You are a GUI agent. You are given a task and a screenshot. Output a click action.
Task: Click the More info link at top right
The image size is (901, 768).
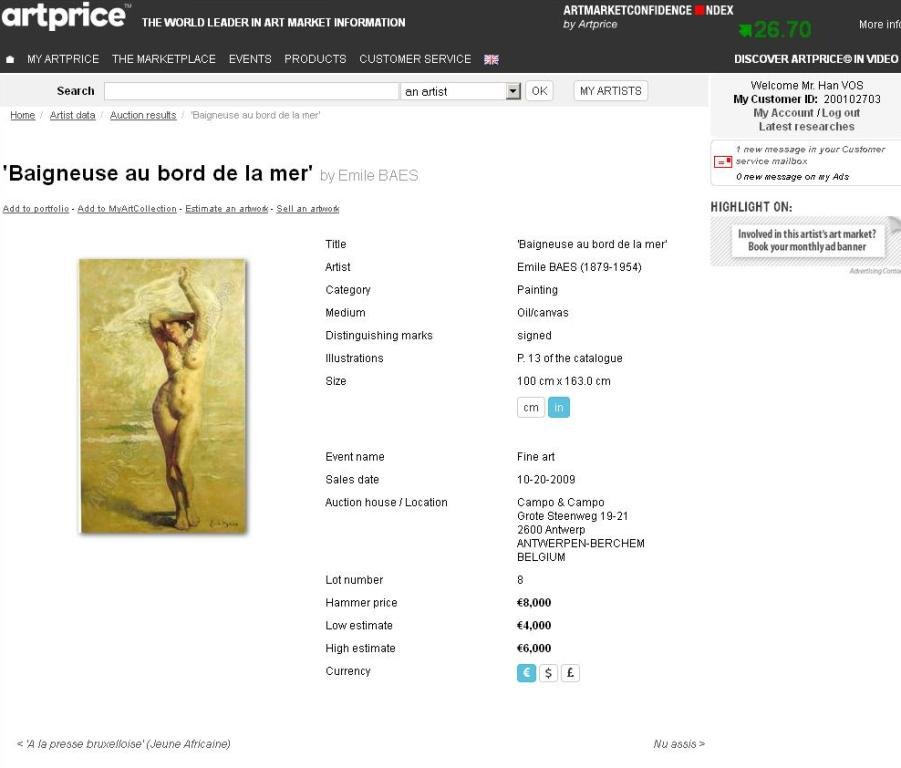point(879,25)
